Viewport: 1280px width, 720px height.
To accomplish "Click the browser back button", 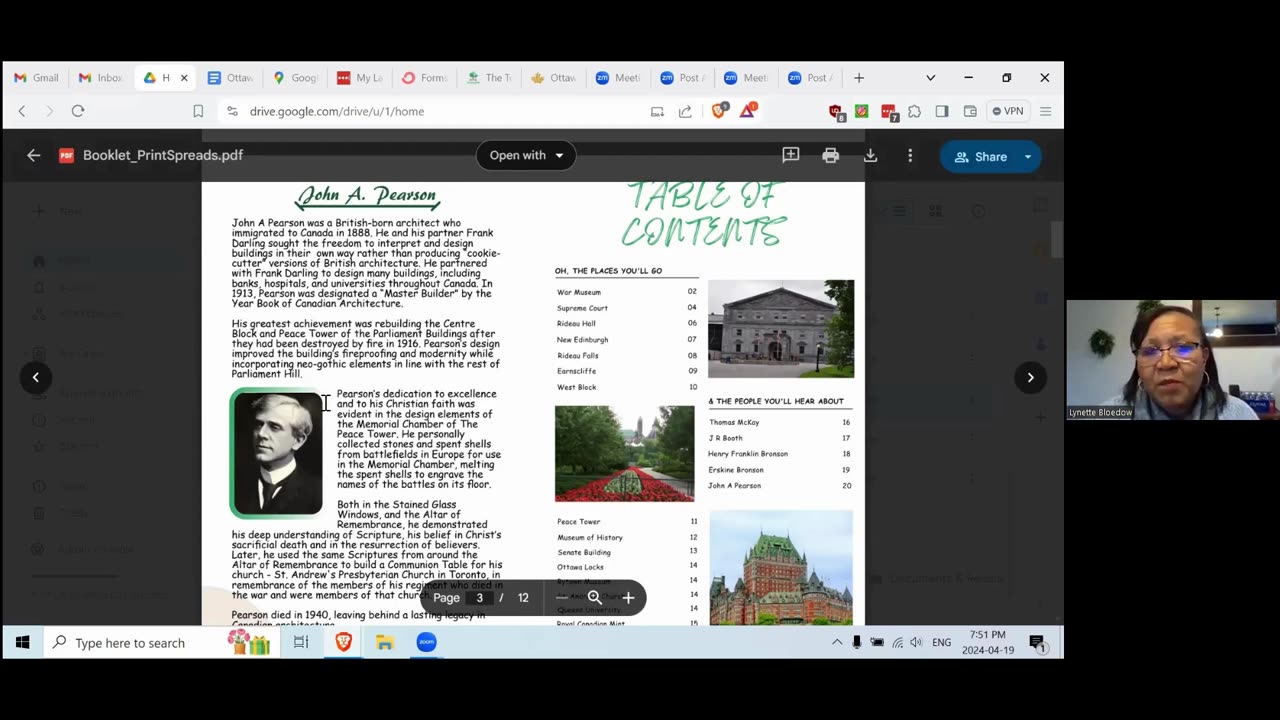I will (22, 111).
